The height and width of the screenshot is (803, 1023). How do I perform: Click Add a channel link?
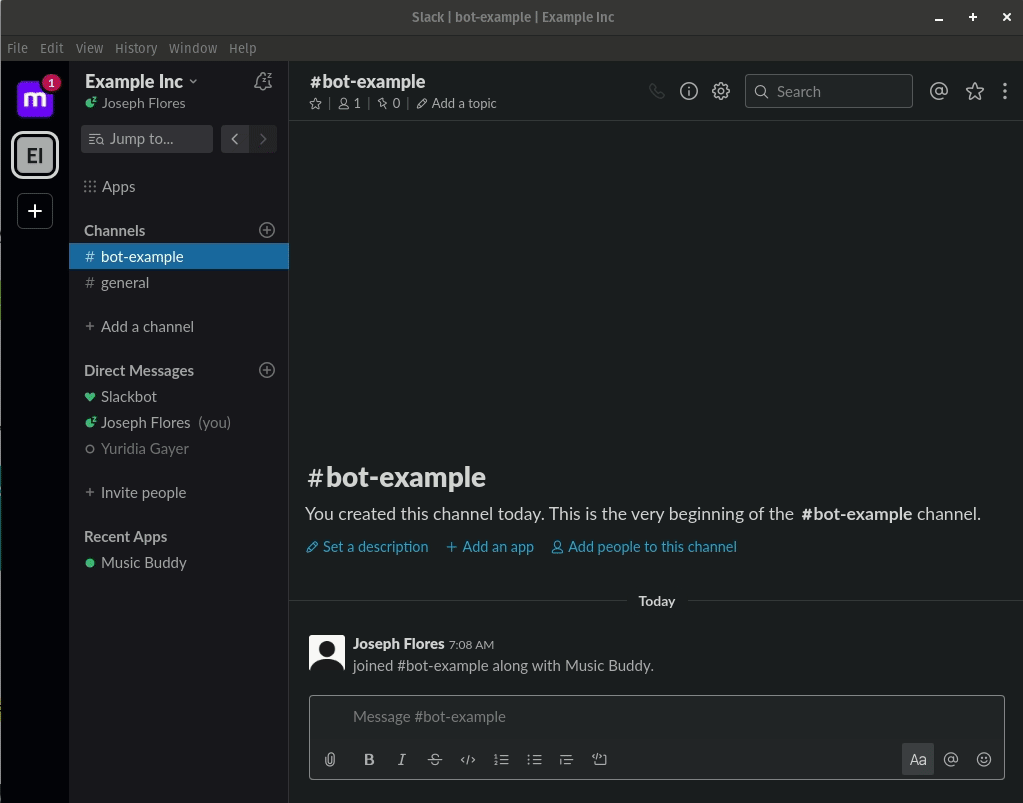(140, 327)
